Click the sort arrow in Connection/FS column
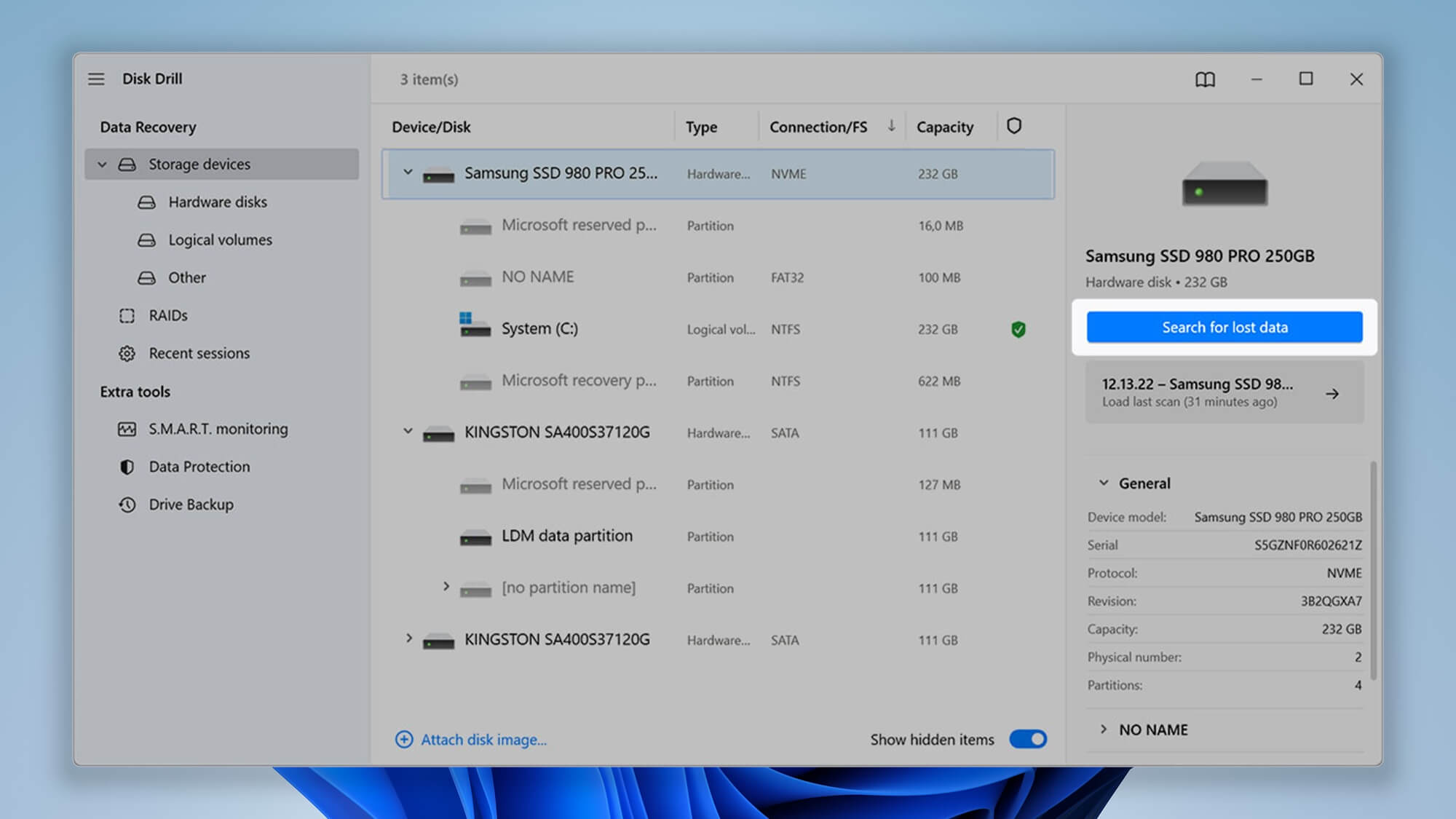 [891, 126]
